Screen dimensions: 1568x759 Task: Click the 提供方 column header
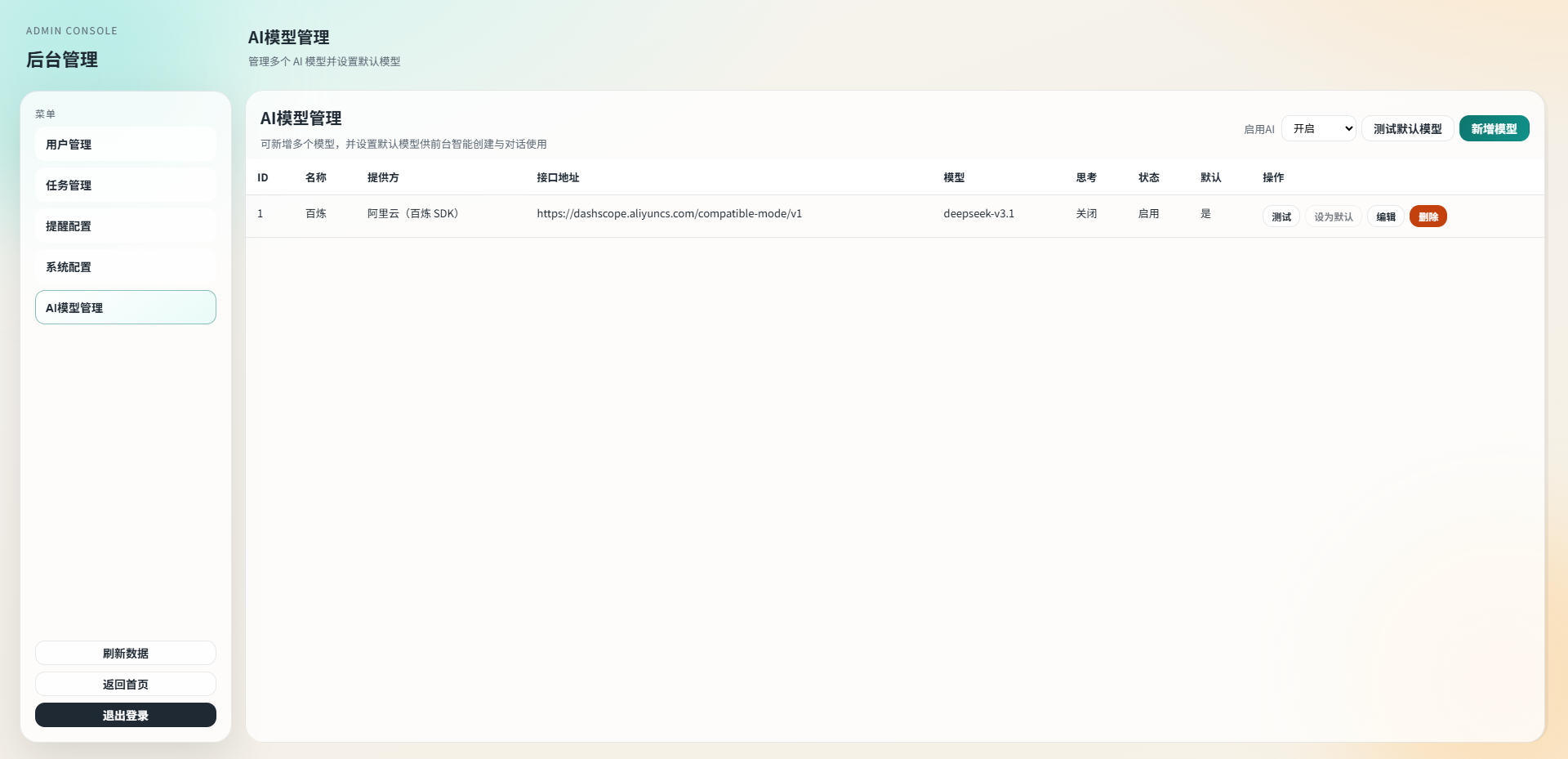[x=383, y=178]
